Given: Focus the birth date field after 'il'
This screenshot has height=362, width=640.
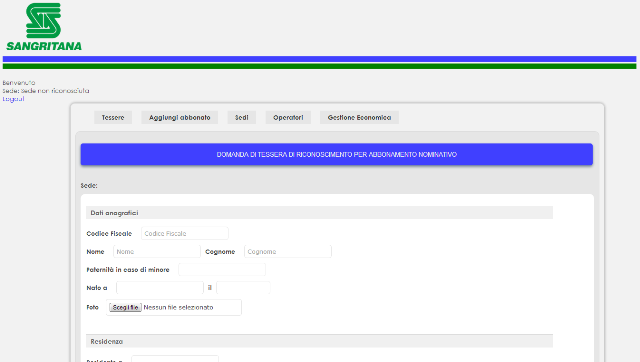Looking at the screenshot, I should (243, 288).
